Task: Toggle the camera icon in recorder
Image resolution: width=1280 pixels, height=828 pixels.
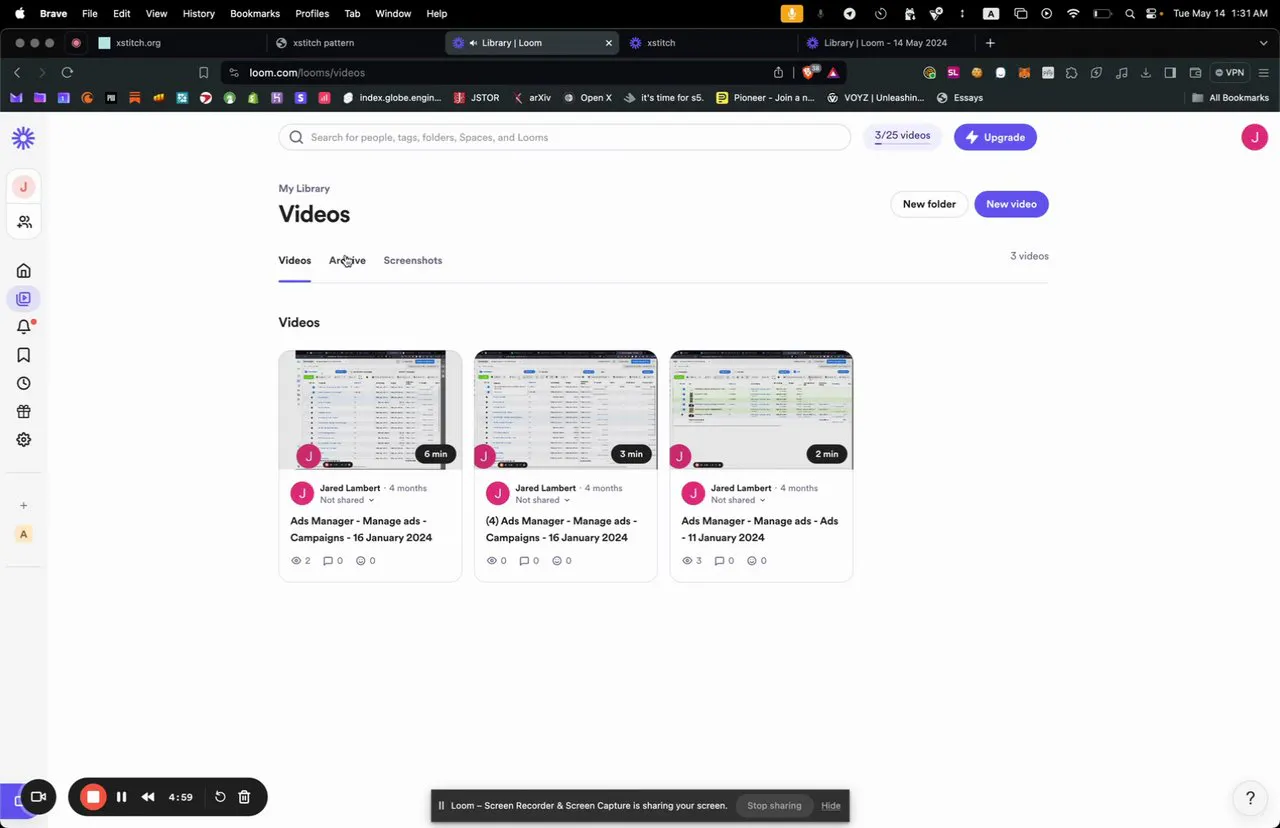Action: point(38,797)
